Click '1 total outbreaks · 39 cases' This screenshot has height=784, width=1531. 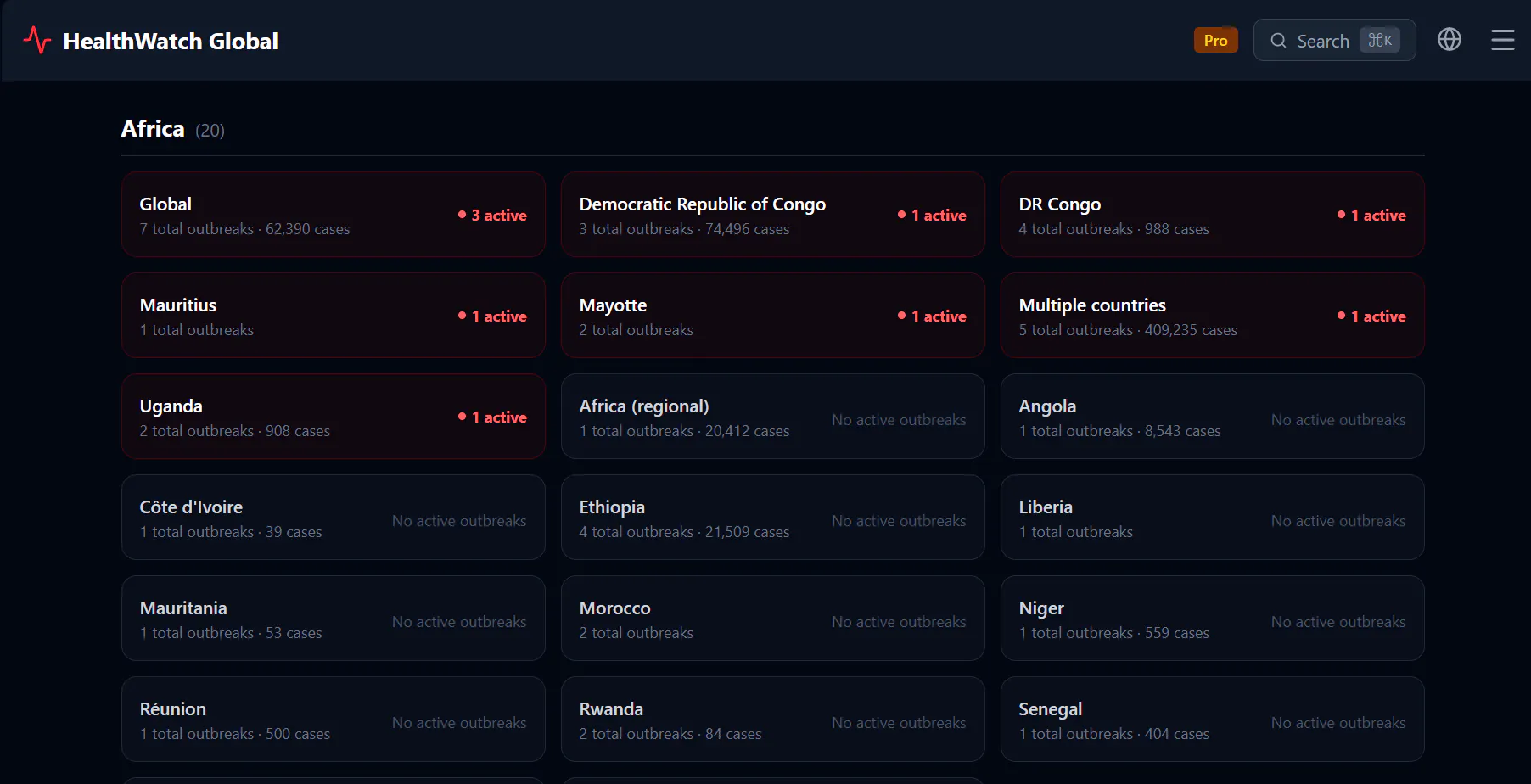coord(231,532)
